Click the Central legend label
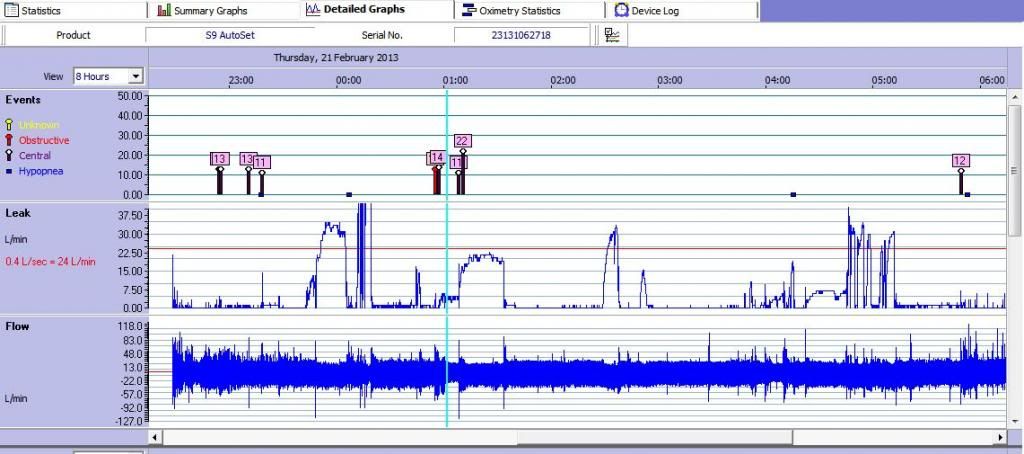The image size is (1024, 454). (35, 155)
